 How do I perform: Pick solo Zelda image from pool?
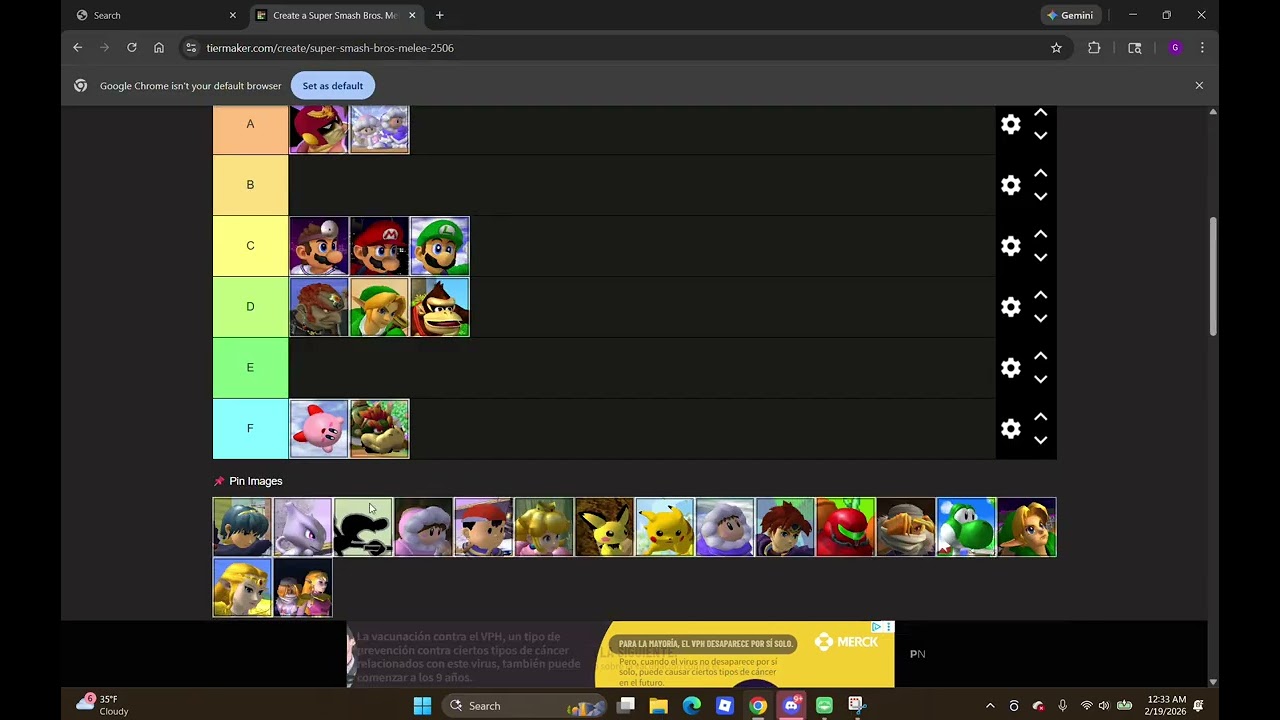[x=242, y=588]
